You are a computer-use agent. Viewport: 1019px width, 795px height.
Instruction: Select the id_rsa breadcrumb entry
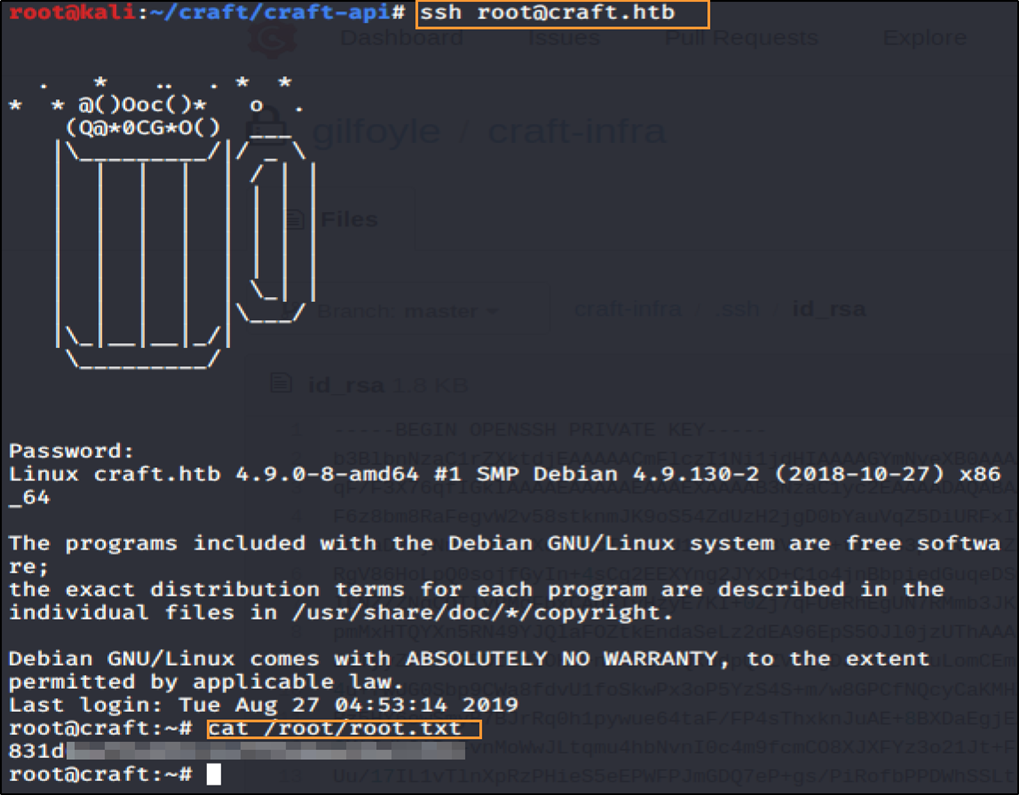coord(828,310)
